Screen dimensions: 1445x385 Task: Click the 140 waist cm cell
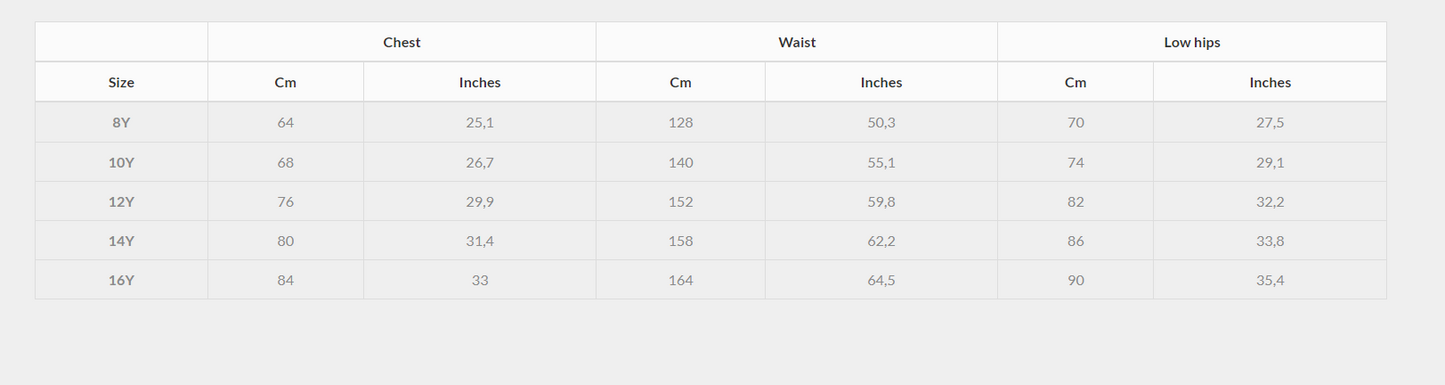(681, 162)
